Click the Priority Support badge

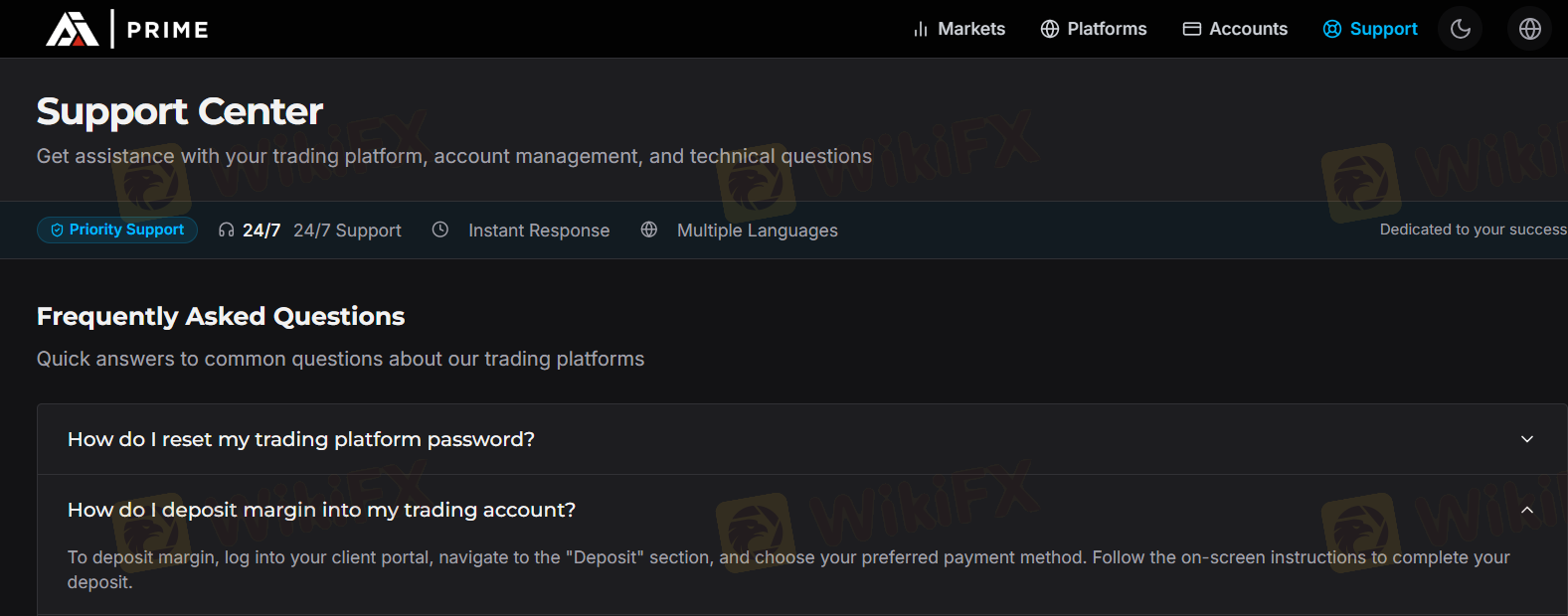point(117,230)
